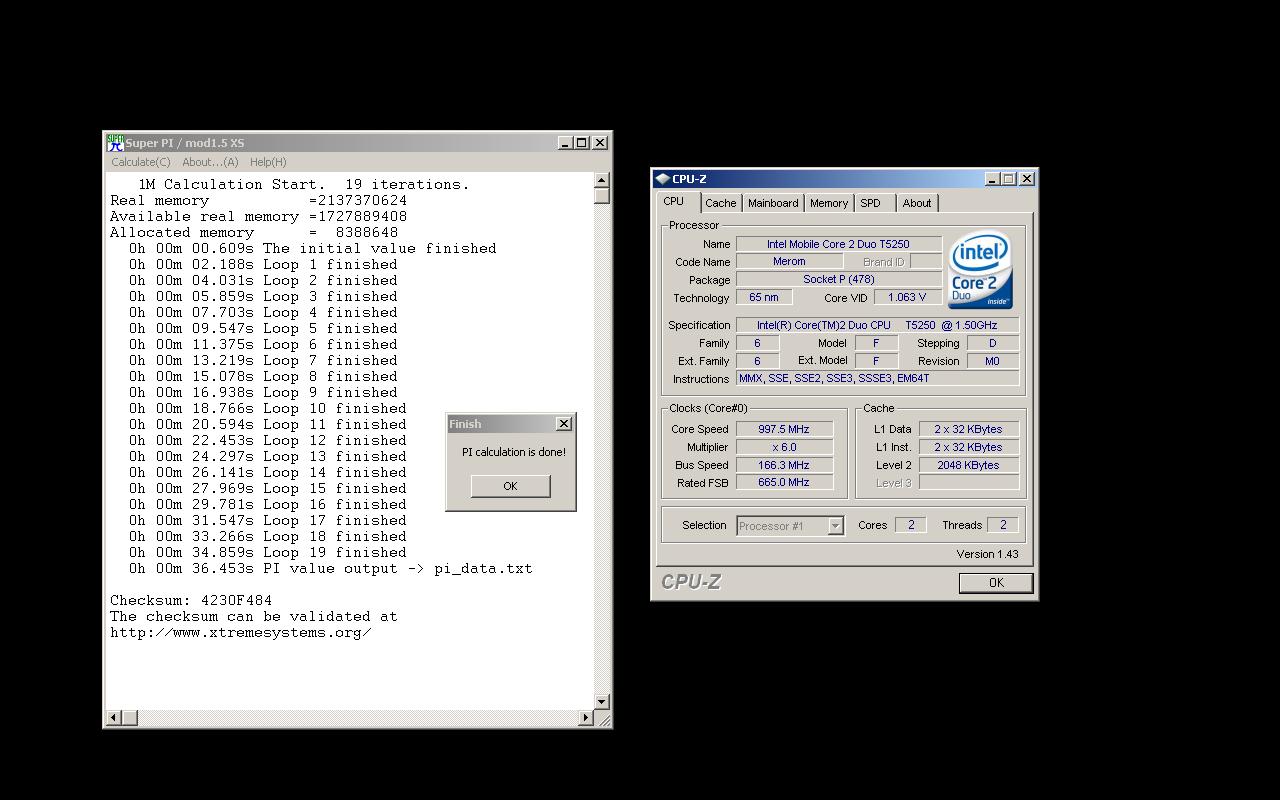Switch to the SPD tab
Screen dimensions: 1280x800
pos(871,203)
